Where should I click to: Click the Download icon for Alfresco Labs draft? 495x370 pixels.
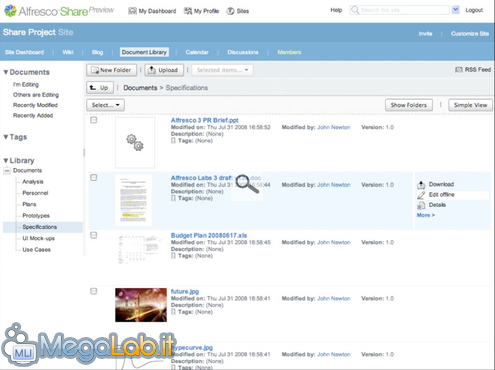pos(421,185)
